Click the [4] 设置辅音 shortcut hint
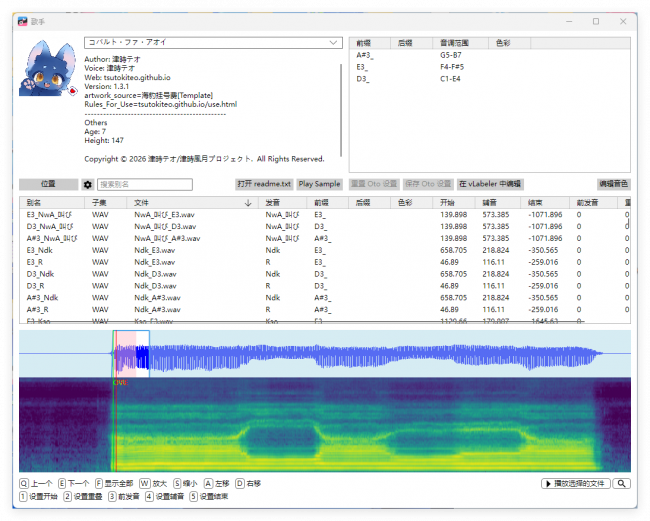Screen dimensions: 650x521 coord(165,497)
